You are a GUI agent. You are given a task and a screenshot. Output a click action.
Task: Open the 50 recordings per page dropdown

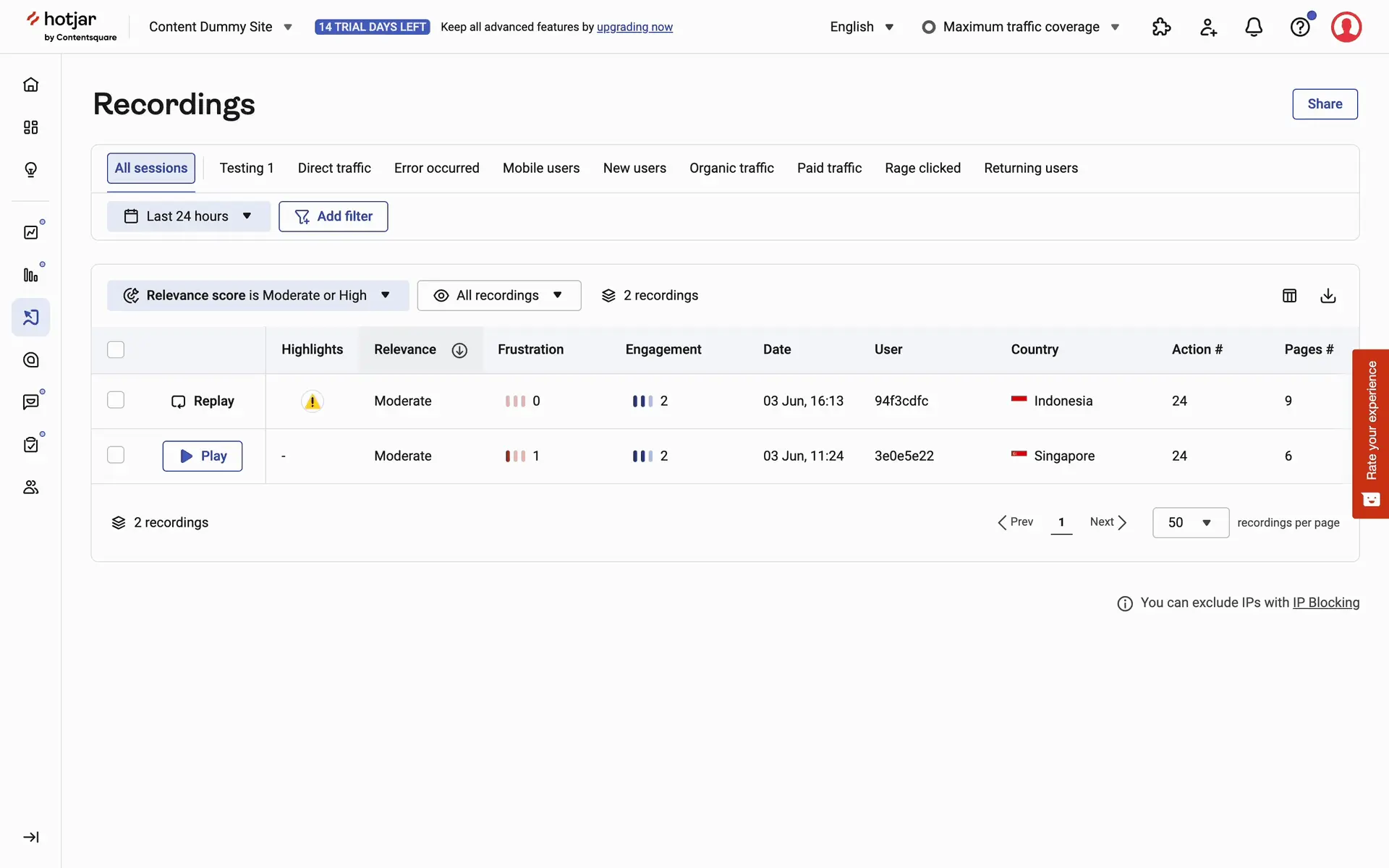pyautogui.click(x=1190, y=522)
